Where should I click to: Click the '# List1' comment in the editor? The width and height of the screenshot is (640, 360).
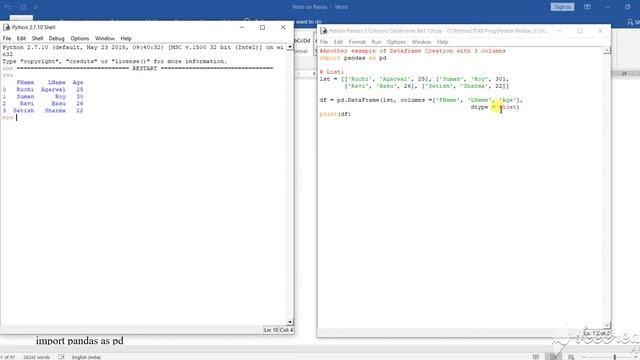point(332,72)
